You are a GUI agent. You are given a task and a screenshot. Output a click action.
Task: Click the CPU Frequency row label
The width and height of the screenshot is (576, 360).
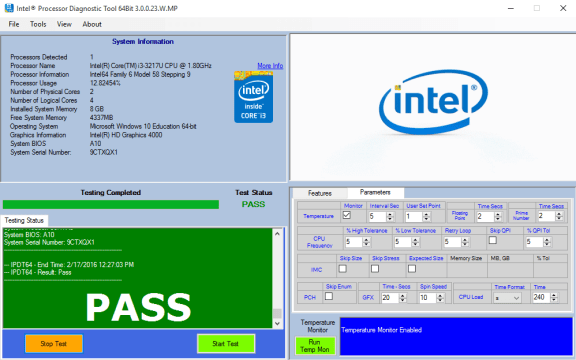coord(319,242)
